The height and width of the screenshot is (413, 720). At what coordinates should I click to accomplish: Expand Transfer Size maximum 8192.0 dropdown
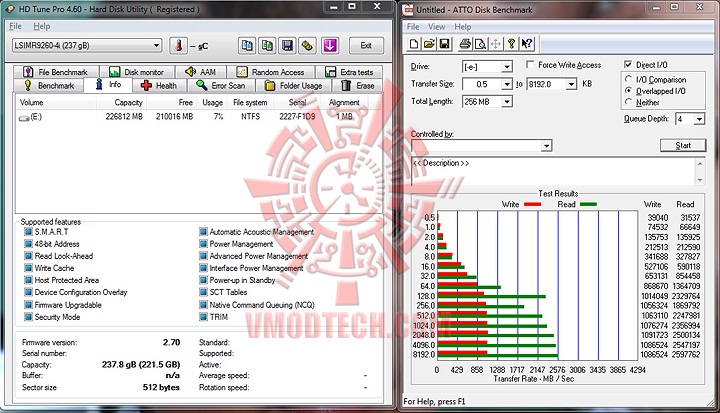point(571,84)
